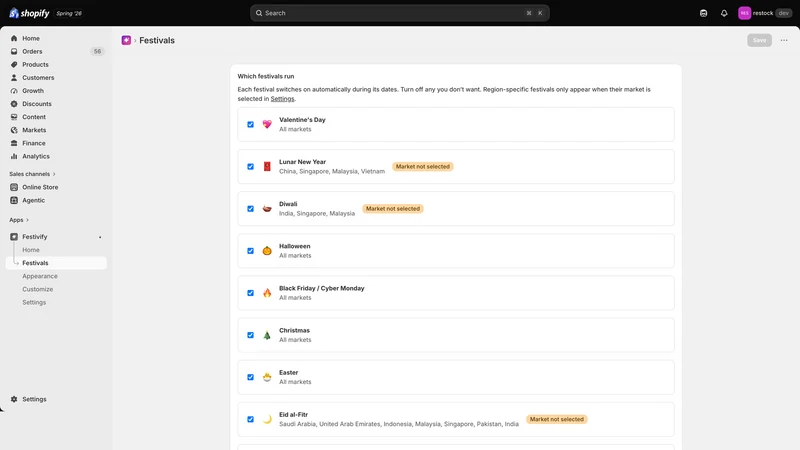Click 'China, Singapore, Malaysia, Vietnam' text
The image size is (800, 450).
(x=332, y=171)
